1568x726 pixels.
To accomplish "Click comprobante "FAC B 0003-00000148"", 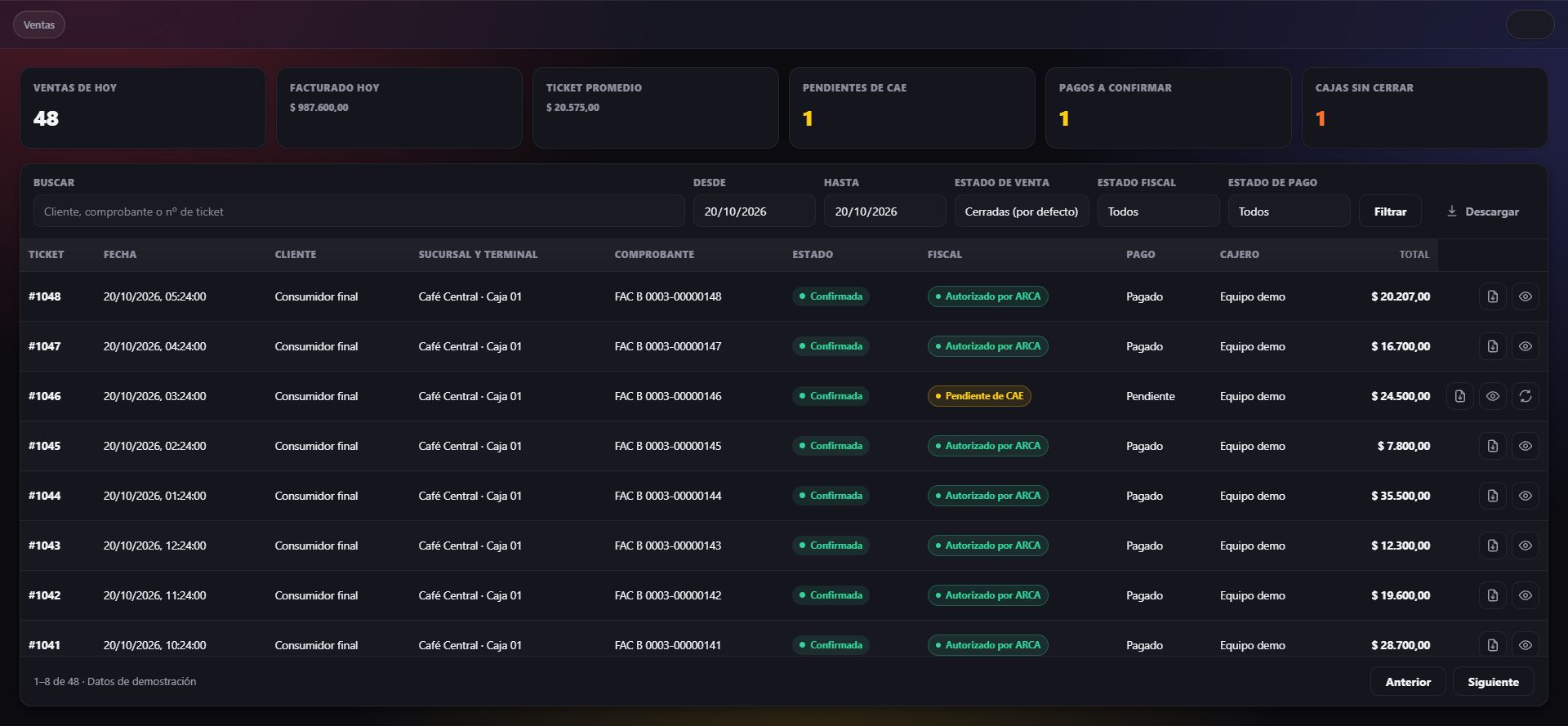I will [x=668, y=296].
